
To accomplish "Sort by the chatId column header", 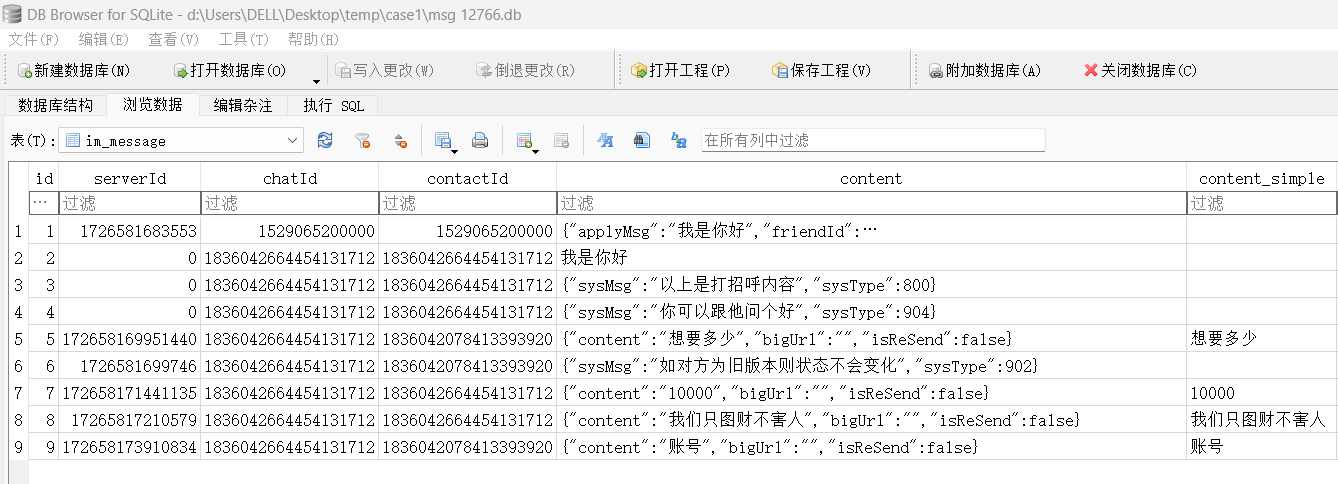I will [x=290, y=179].
